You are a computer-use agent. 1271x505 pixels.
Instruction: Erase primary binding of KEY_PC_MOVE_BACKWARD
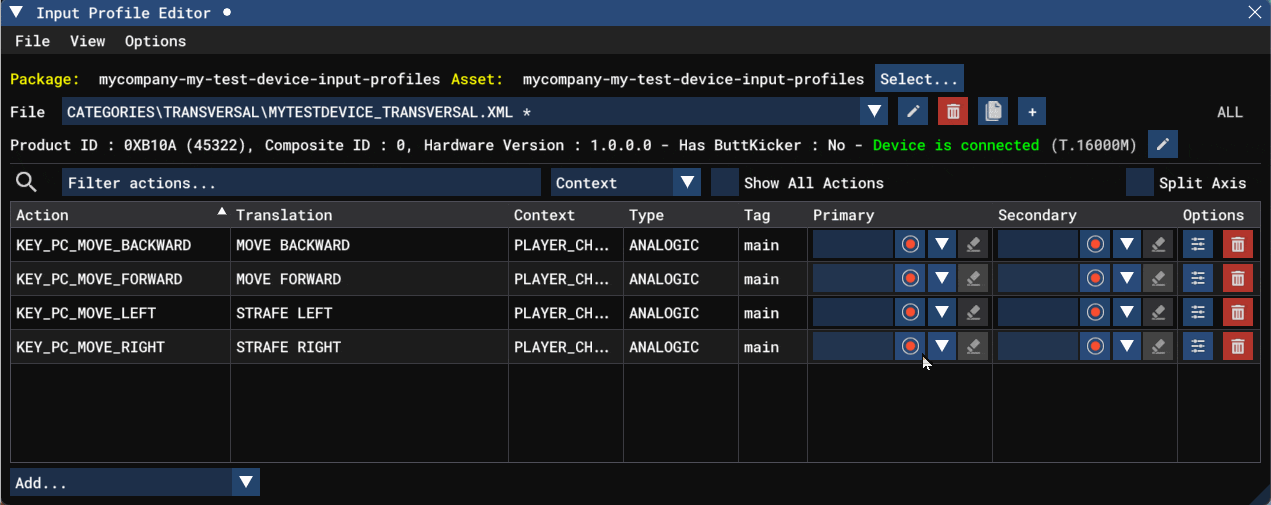click(x=973, y=245)
